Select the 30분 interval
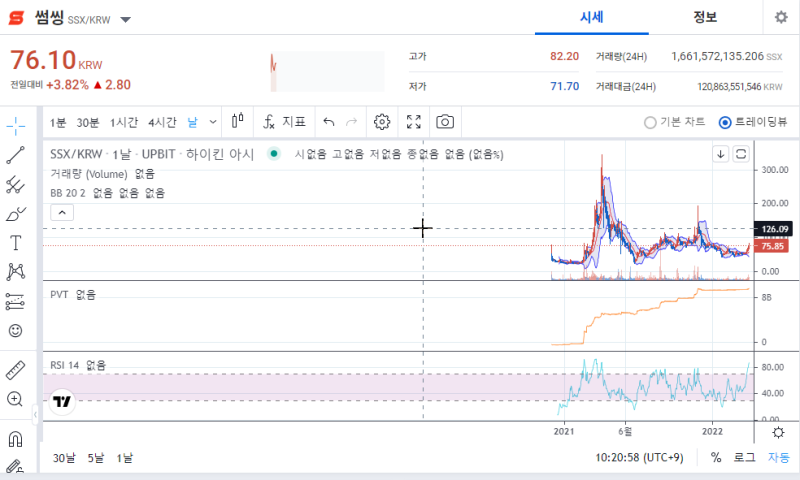800x480 pixels. (87, 122)
